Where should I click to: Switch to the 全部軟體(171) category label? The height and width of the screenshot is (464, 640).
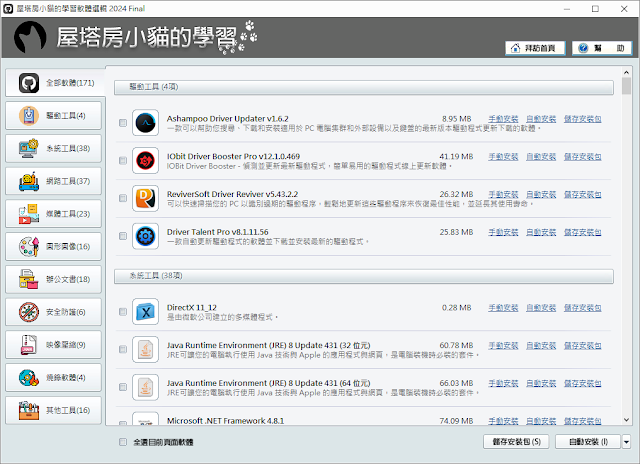70,83
